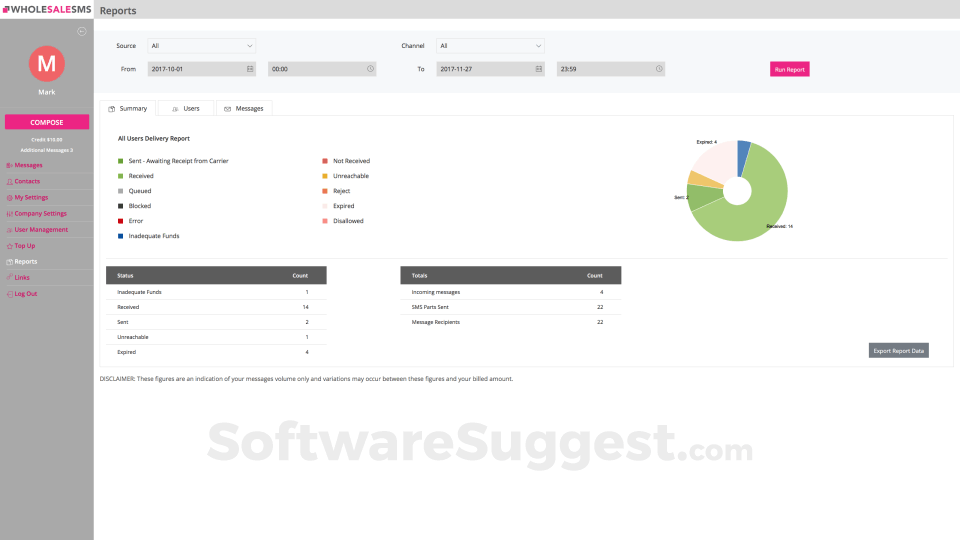Click the Export Report Data button
This screenshot has width=960, height=540.
click(898, 350)
